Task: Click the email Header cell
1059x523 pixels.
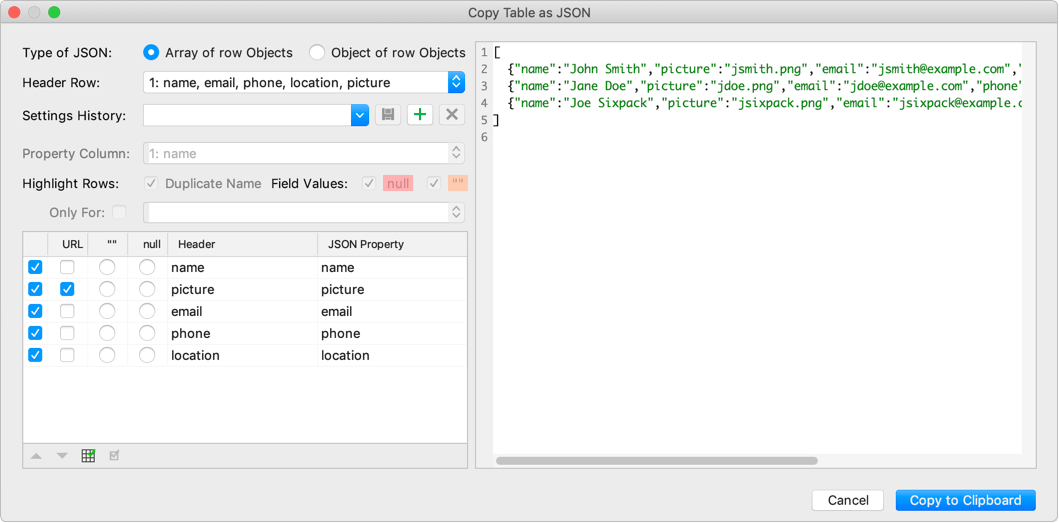Action: click(242, 312)
